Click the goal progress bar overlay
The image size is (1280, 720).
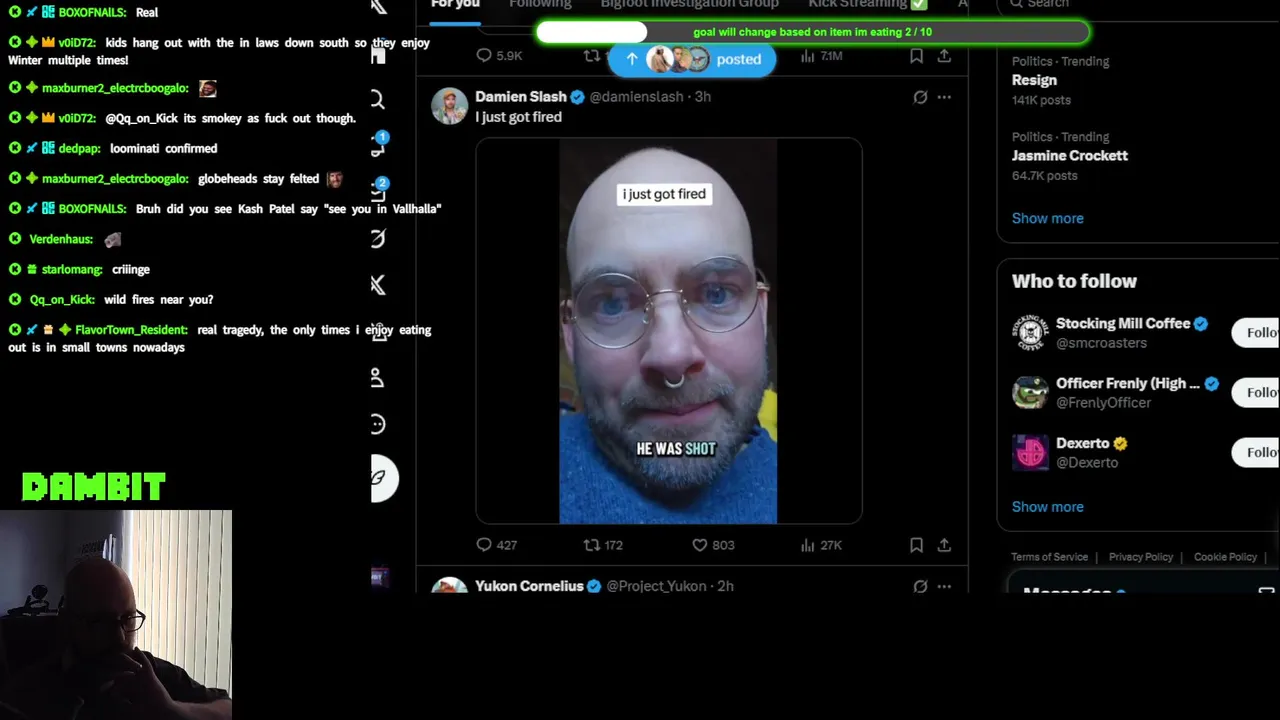pyautogui.click(x=812, y=32)
